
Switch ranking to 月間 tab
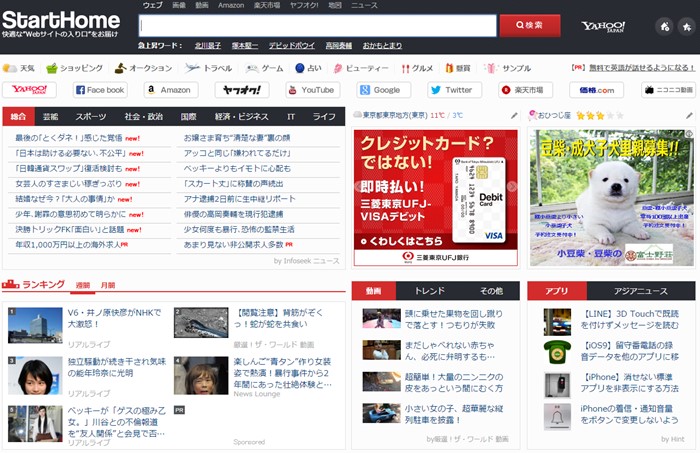(108, 285)
